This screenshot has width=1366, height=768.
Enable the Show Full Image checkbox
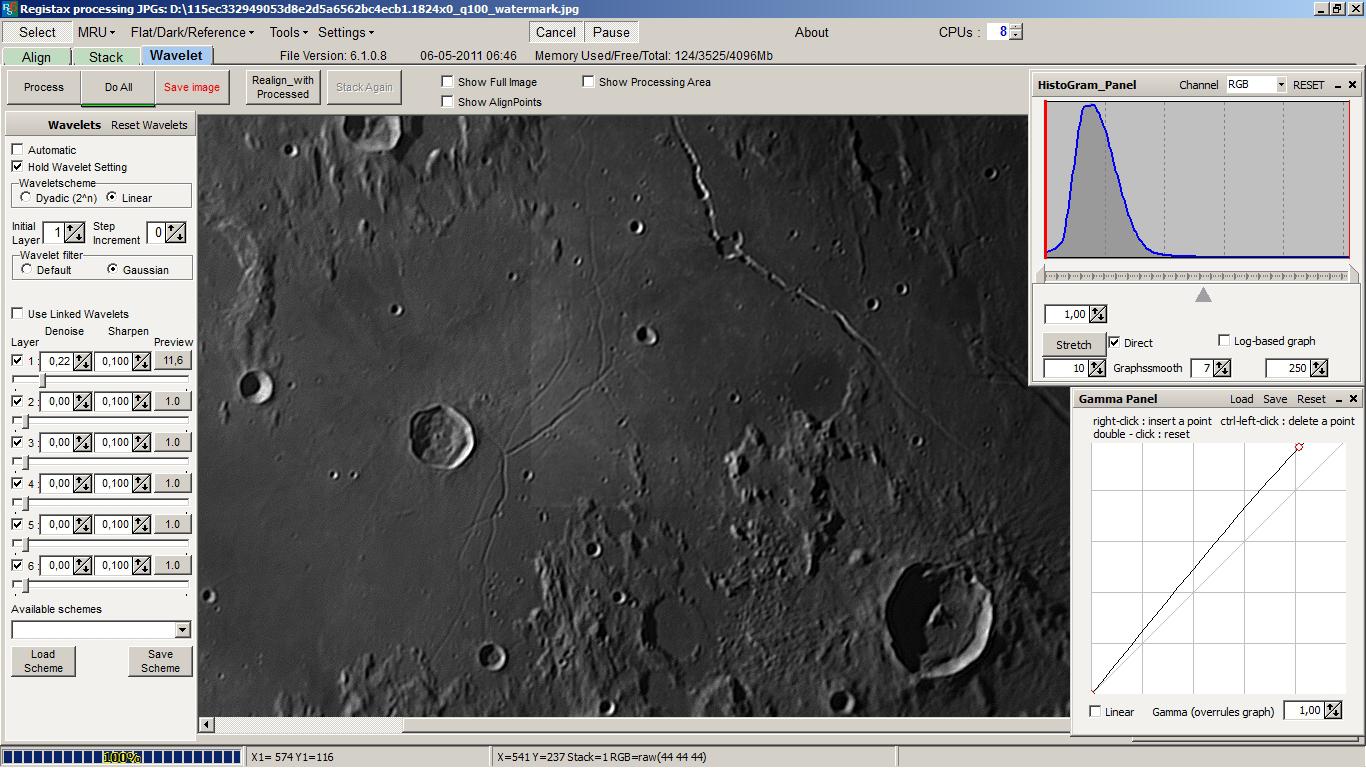tap(448, 82)
